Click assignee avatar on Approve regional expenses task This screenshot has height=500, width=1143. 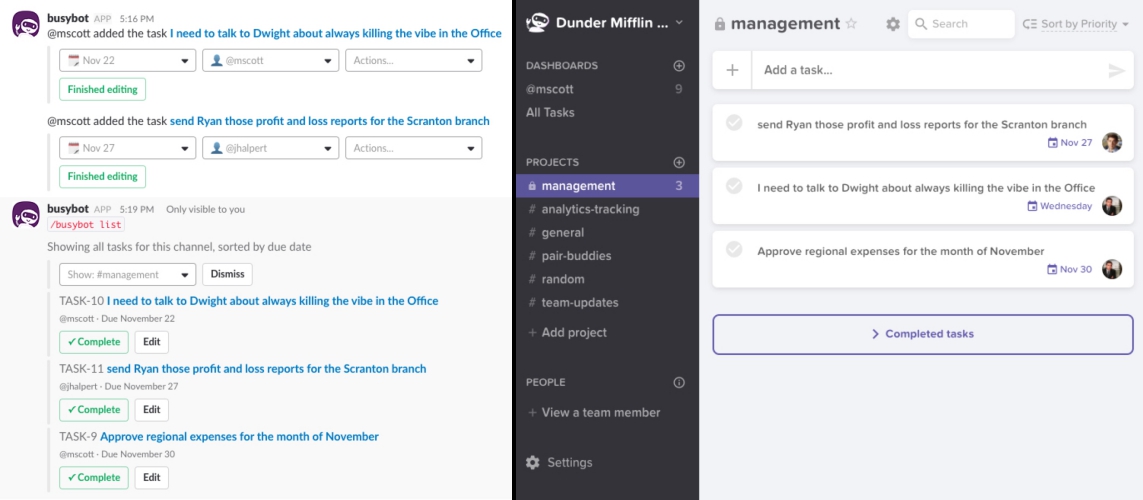coord(1112,269)
